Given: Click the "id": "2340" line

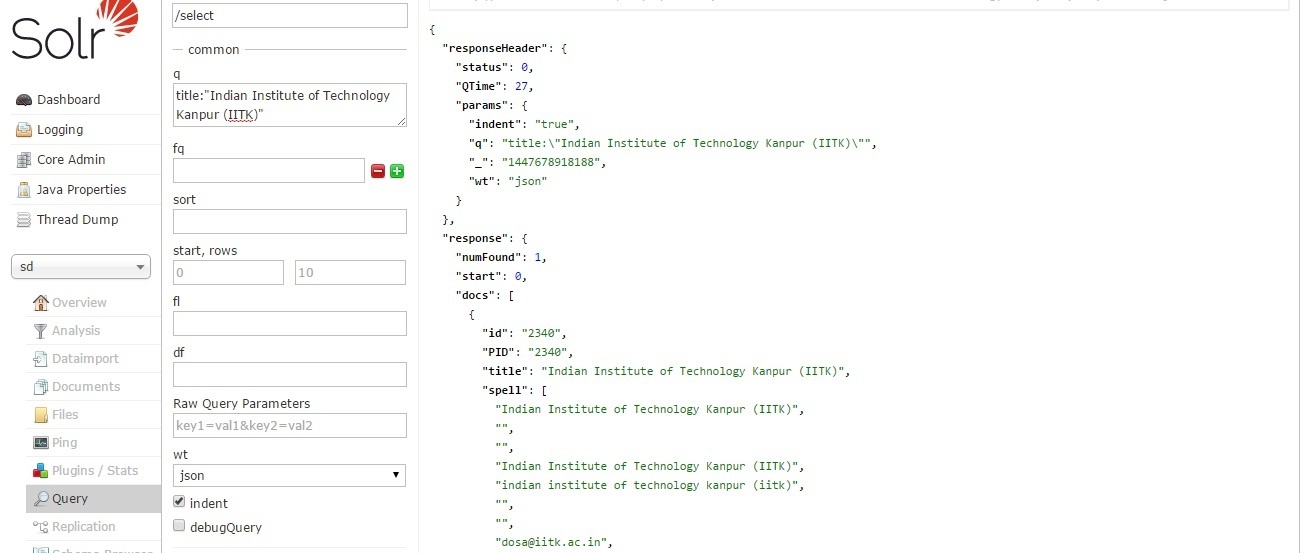Looking at the screenshot, I should pyautogui.click(x=525, y=333).
